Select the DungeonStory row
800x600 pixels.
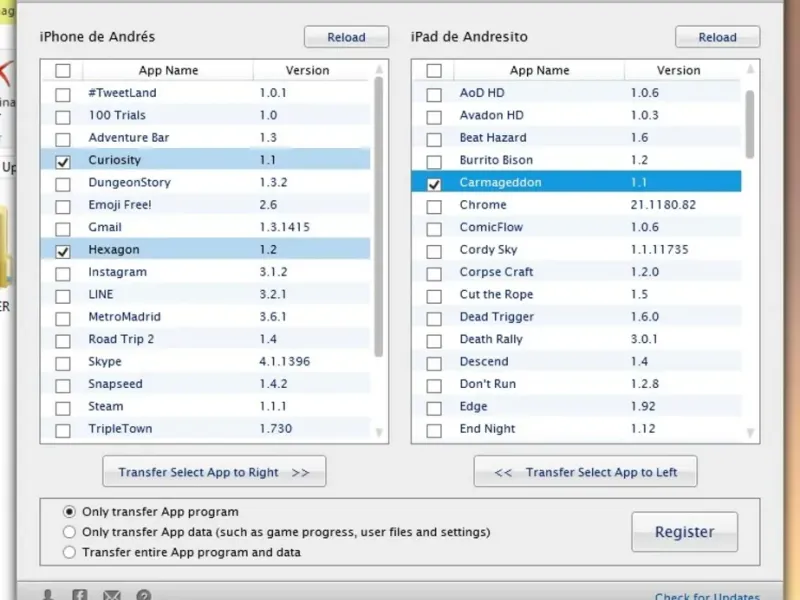coord(206,182)
